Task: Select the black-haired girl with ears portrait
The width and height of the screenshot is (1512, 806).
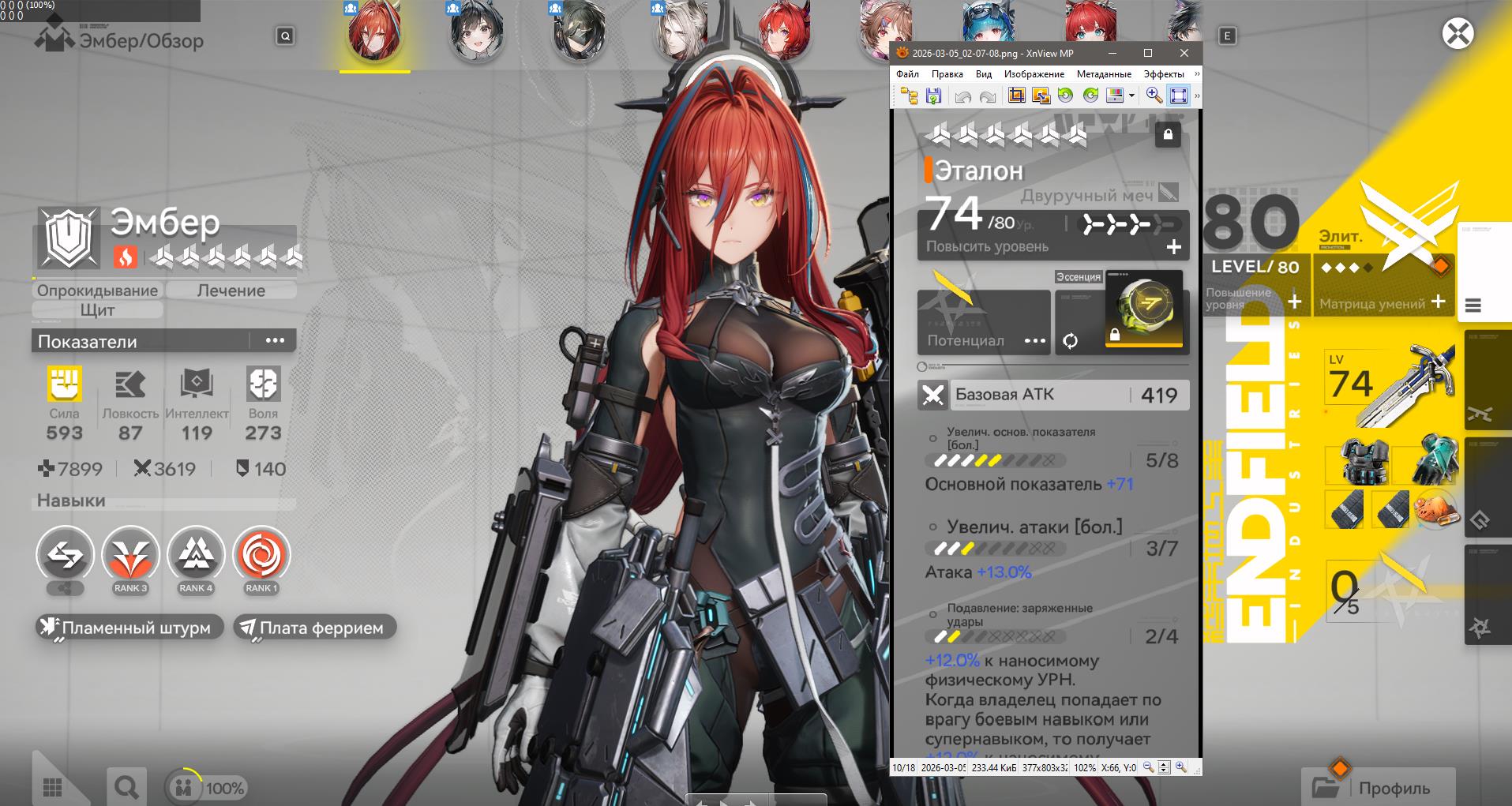Action: click(x=477, y=32)
